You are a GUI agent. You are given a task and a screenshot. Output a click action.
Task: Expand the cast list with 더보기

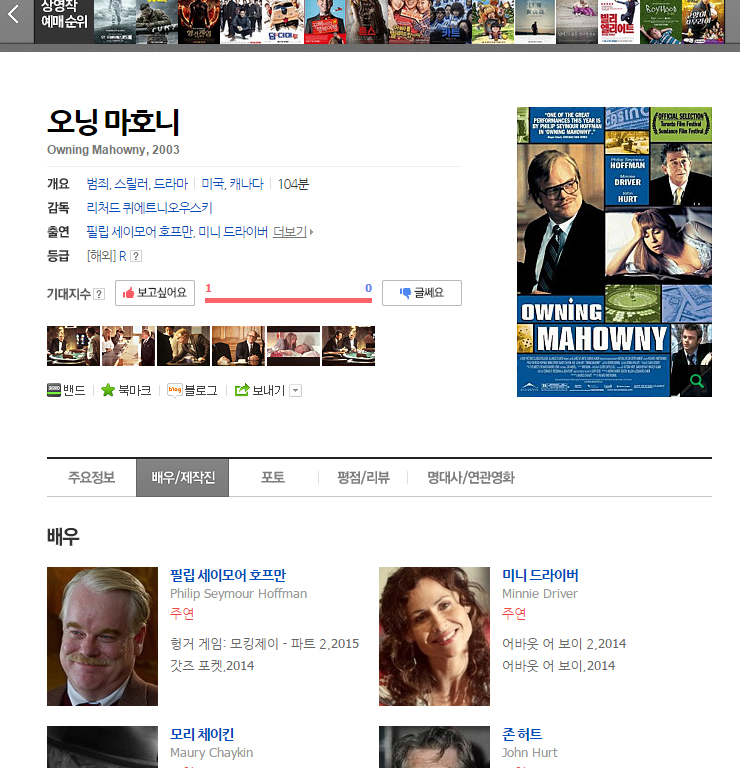(292, 232)
